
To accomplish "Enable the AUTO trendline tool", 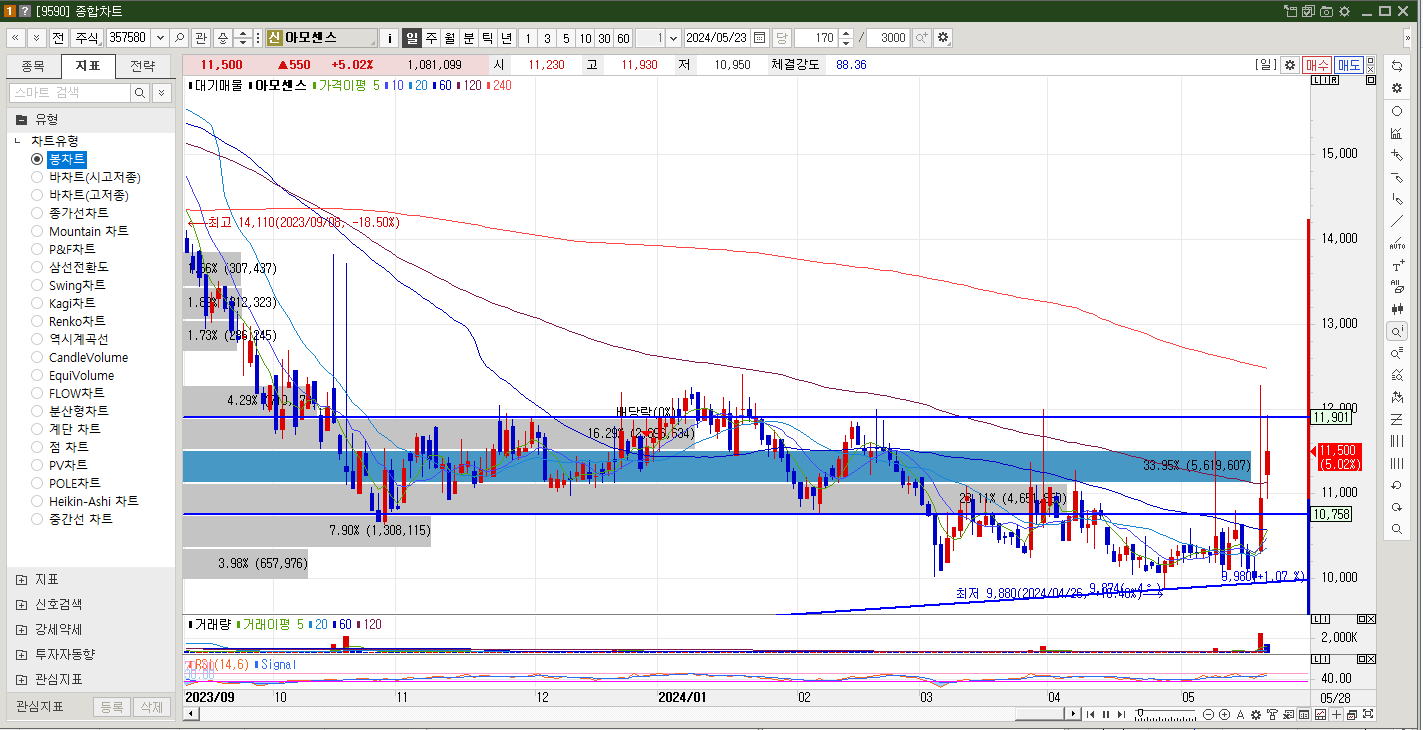I will coord(1397,243).
